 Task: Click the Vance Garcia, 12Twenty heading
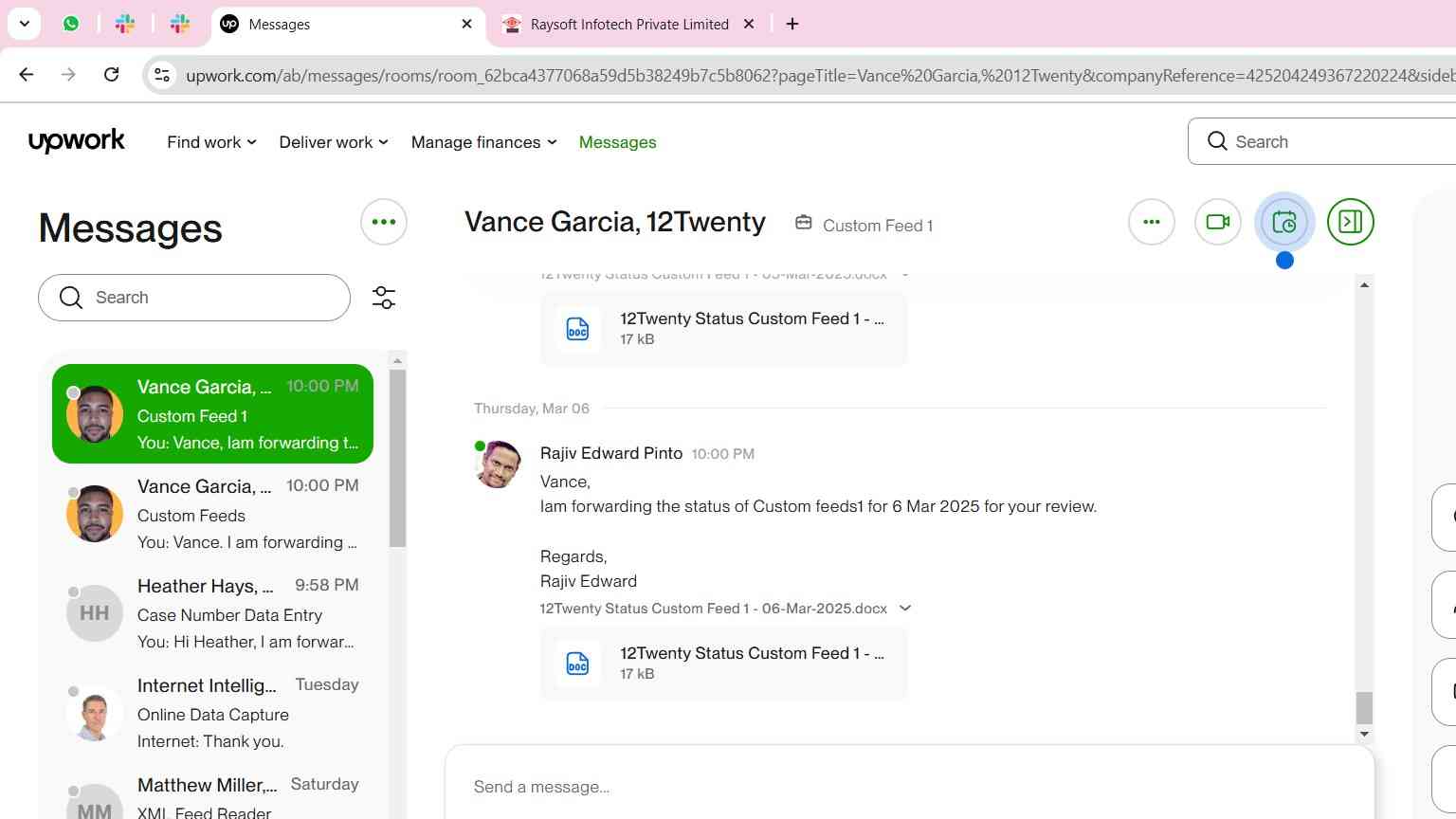pos(615,222)
